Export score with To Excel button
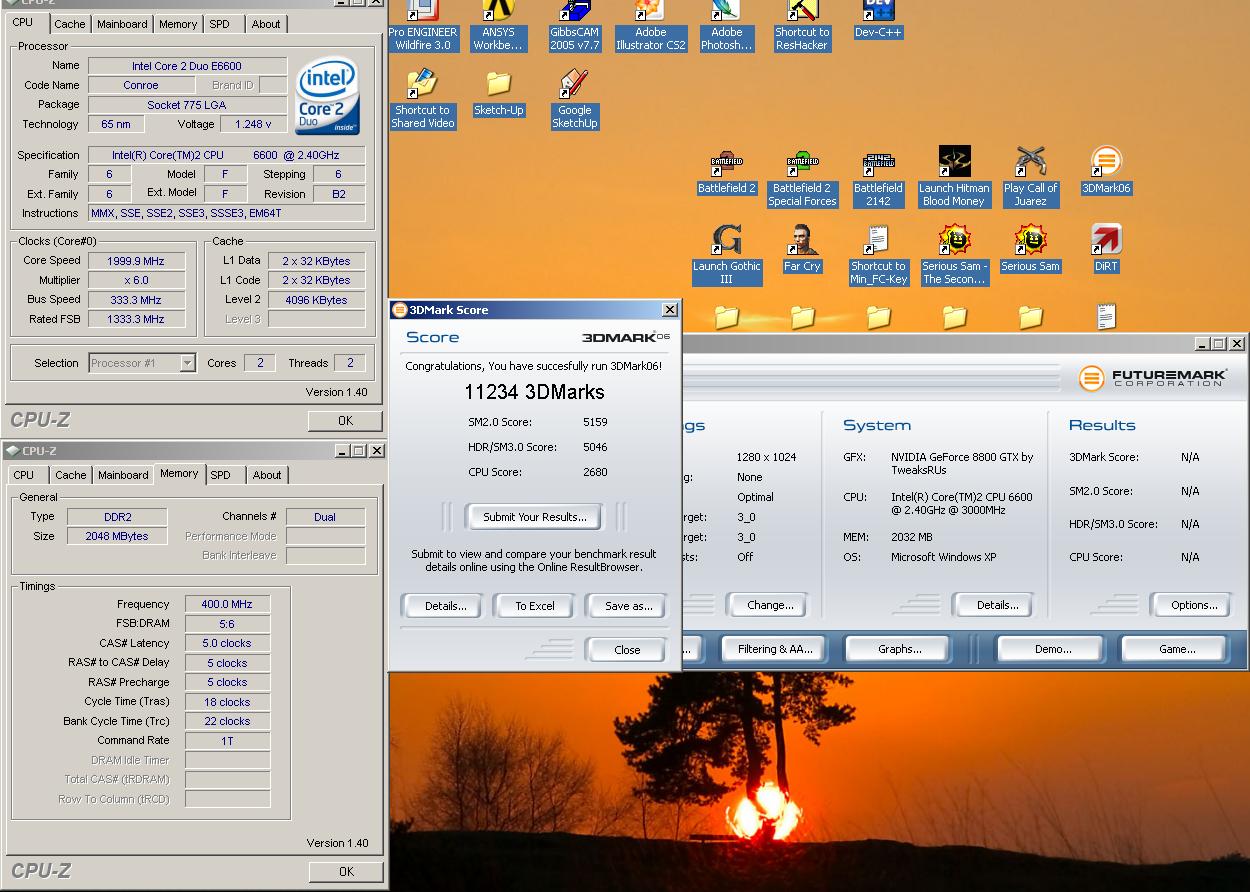Screen dimensions: 1250x892 535,605
